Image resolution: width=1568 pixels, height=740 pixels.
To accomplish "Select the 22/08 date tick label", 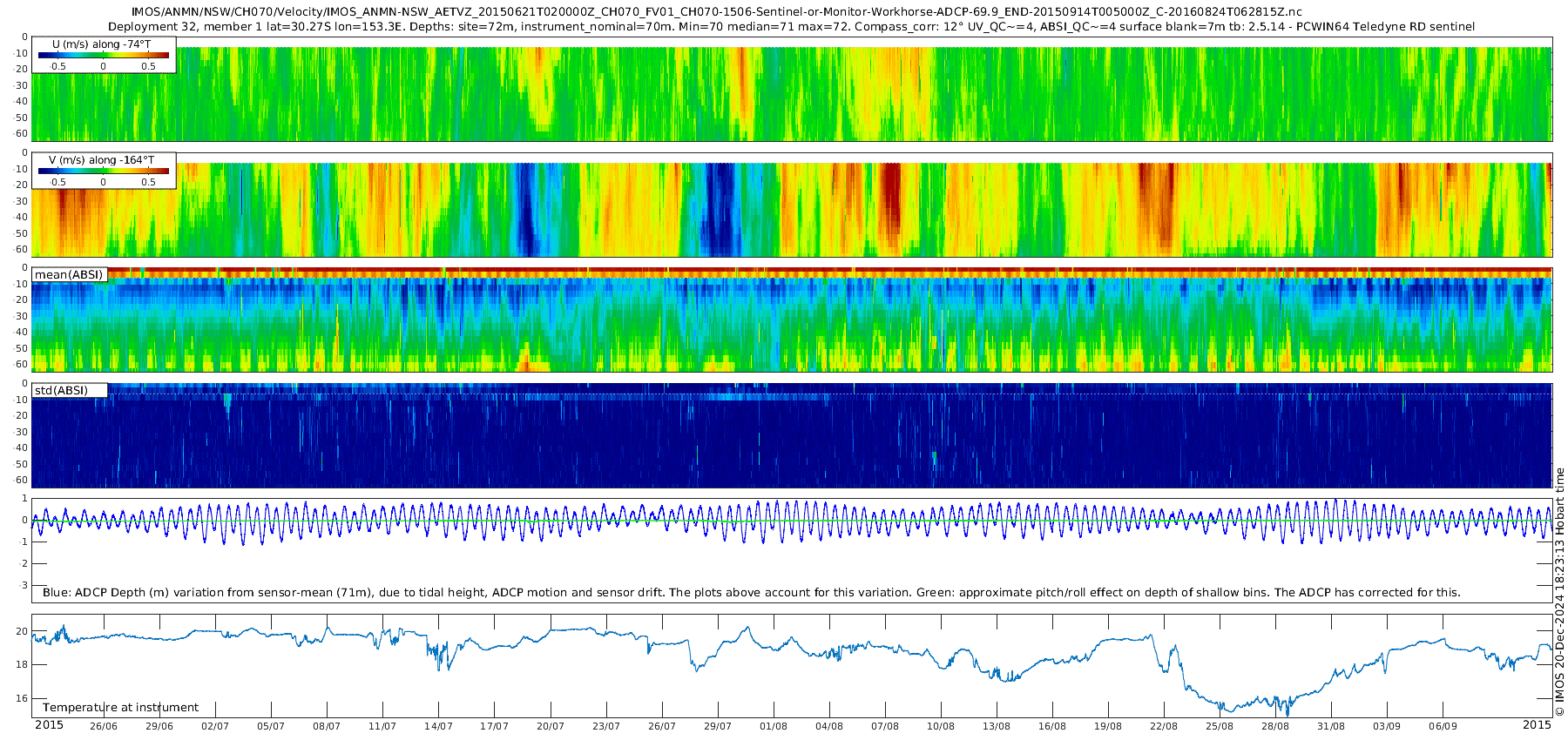I will tap(1164, 726).
